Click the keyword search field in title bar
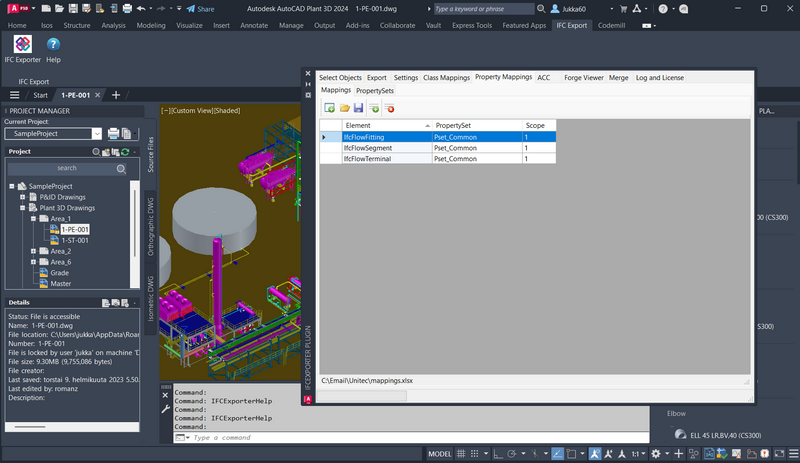 [x=484, y=9]
